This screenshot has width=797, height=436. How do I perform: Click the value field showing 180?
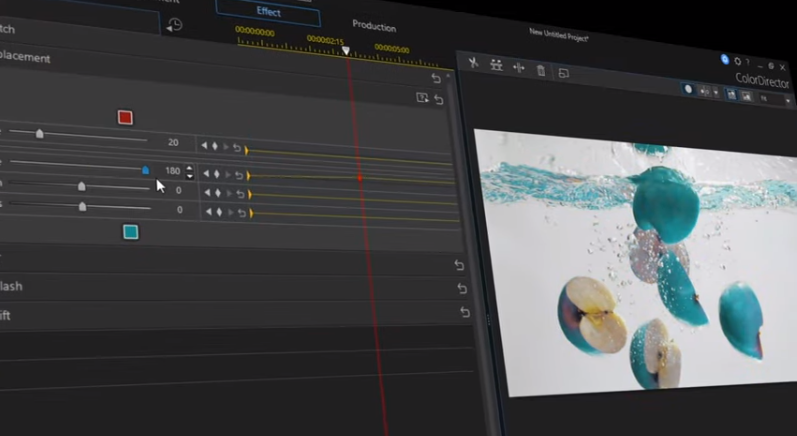tap(173, 171)
